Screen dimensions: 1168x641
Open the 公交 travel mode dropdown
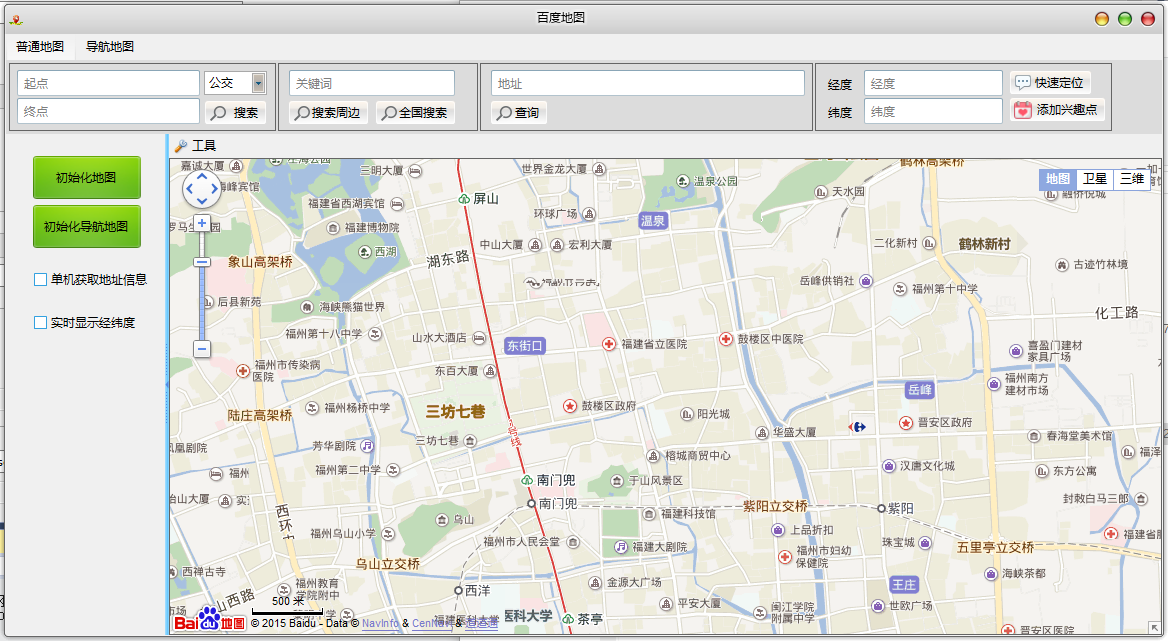pyautogui.click(x=258, y=83)
